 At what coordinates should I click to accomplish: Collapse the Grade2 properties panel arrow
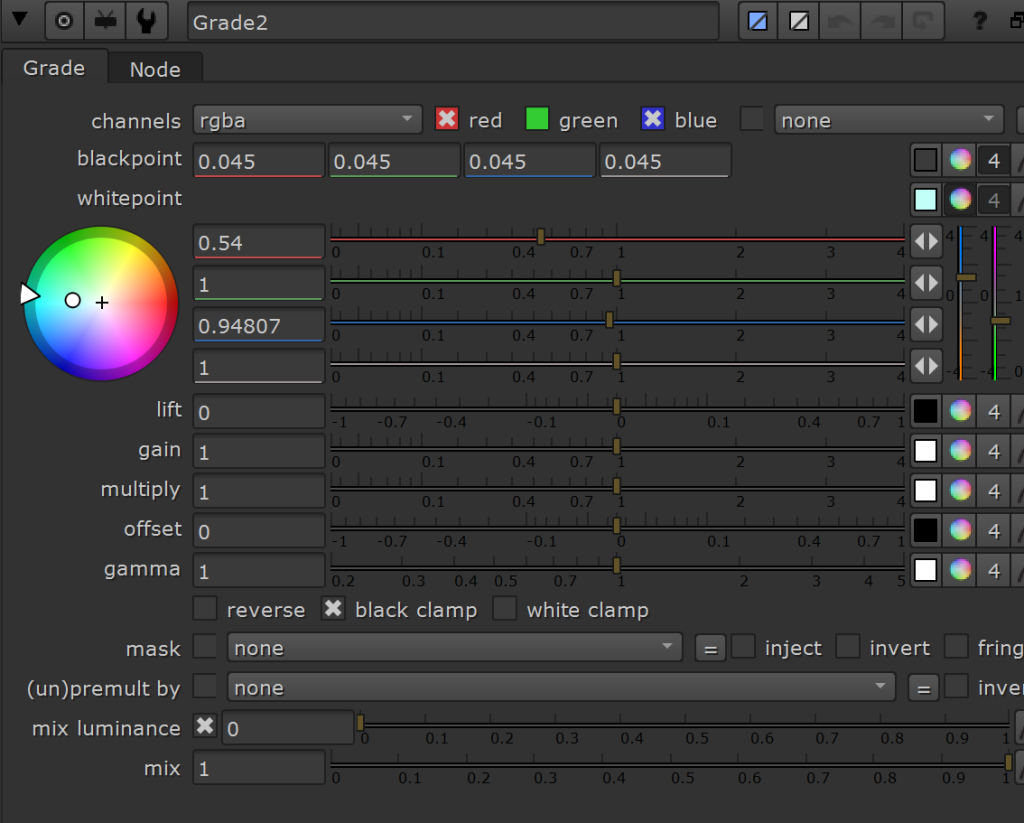click(x=20, y=20)
